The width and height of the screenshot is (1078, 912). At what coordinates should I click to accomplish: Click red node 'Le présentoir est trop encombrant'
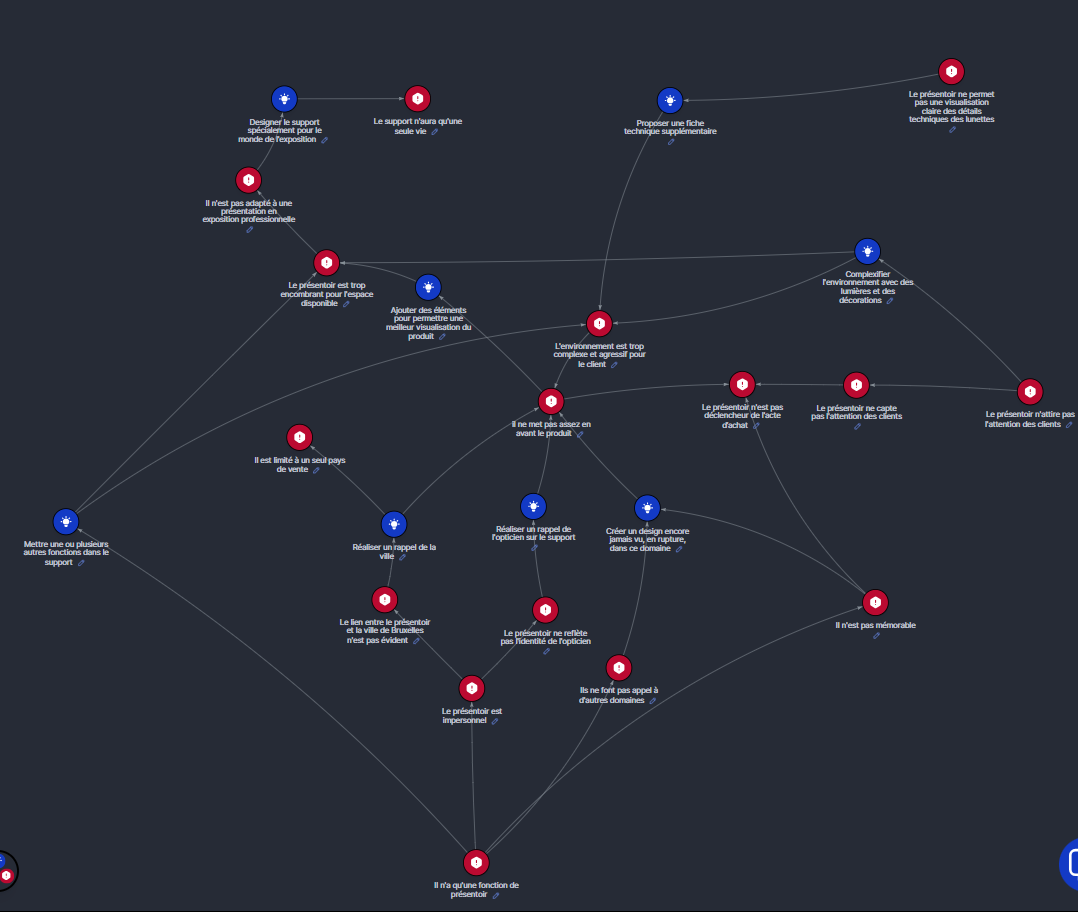[327, 263]
